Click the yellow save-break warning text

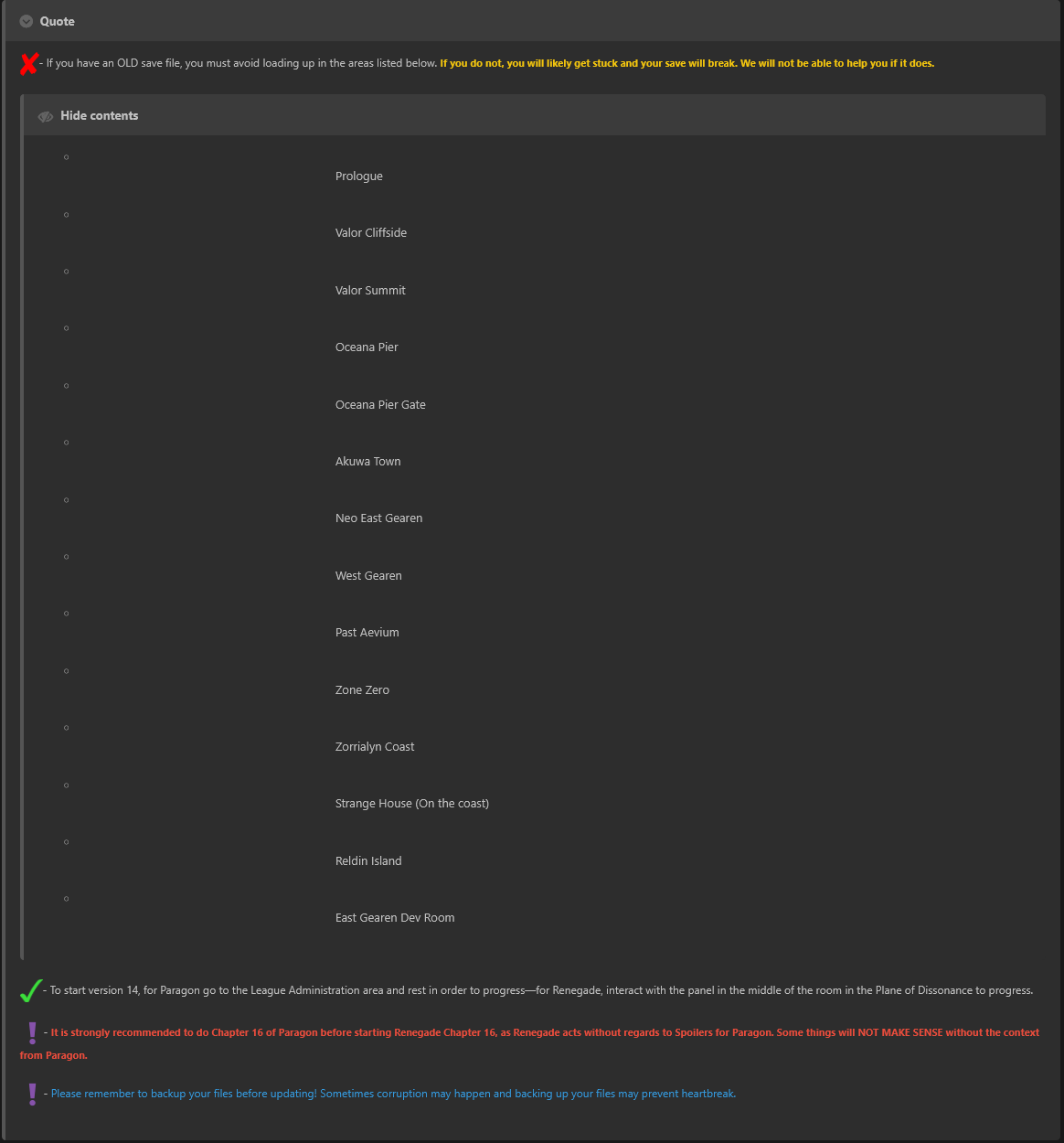coord(687,64)
